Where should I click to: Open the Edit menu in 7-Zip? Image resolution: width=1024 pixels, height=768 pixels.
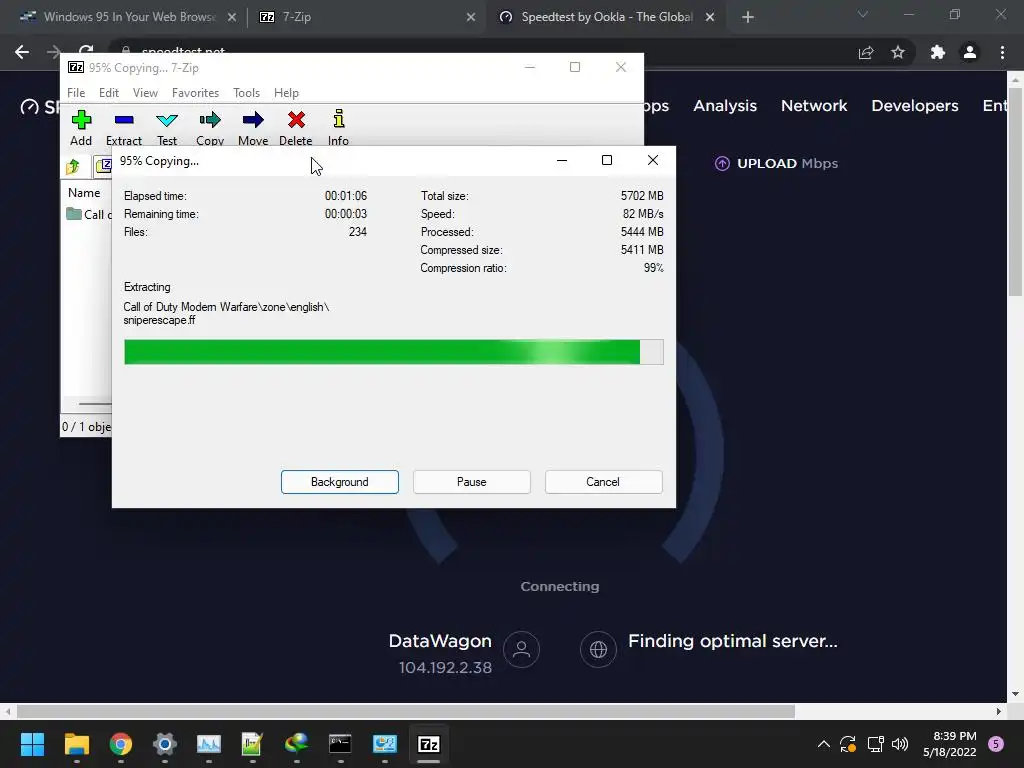[108, 93]
